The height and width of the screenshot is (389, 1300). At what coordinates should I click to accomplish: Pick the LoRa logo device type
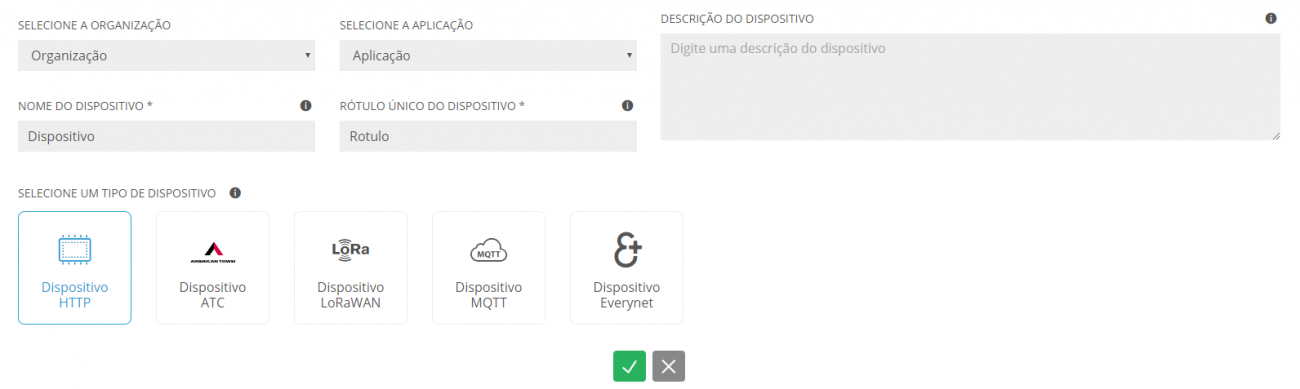[351, 250]
